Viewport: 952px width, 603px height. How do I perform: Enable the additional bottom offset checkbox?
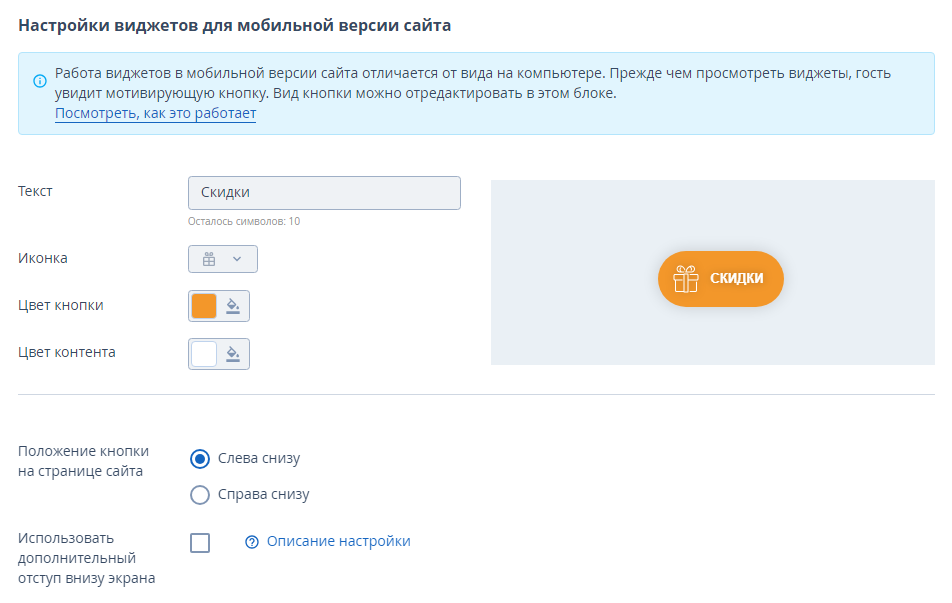(x=200, y=543)
